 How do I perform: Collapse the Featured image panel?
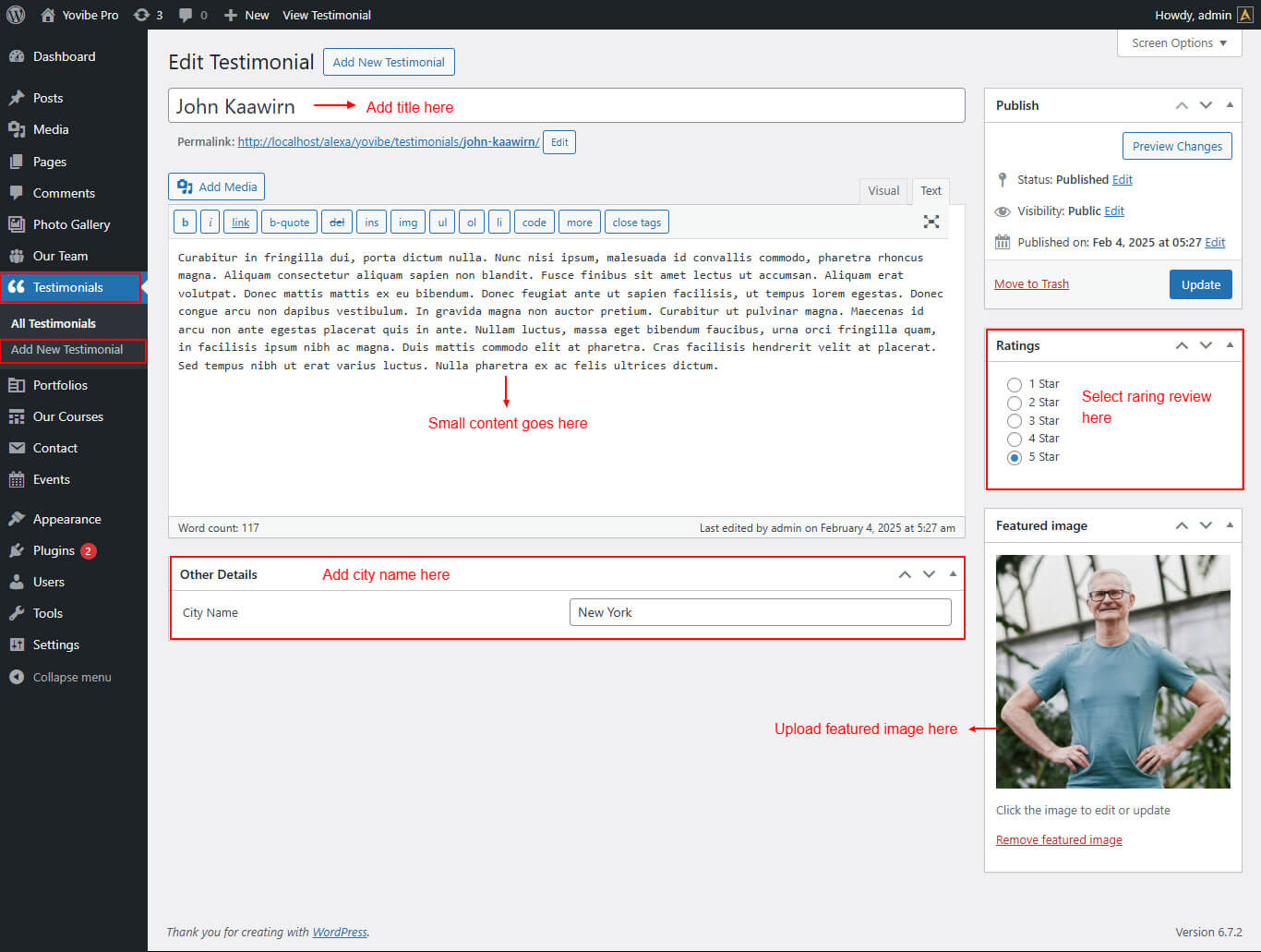1230,525
